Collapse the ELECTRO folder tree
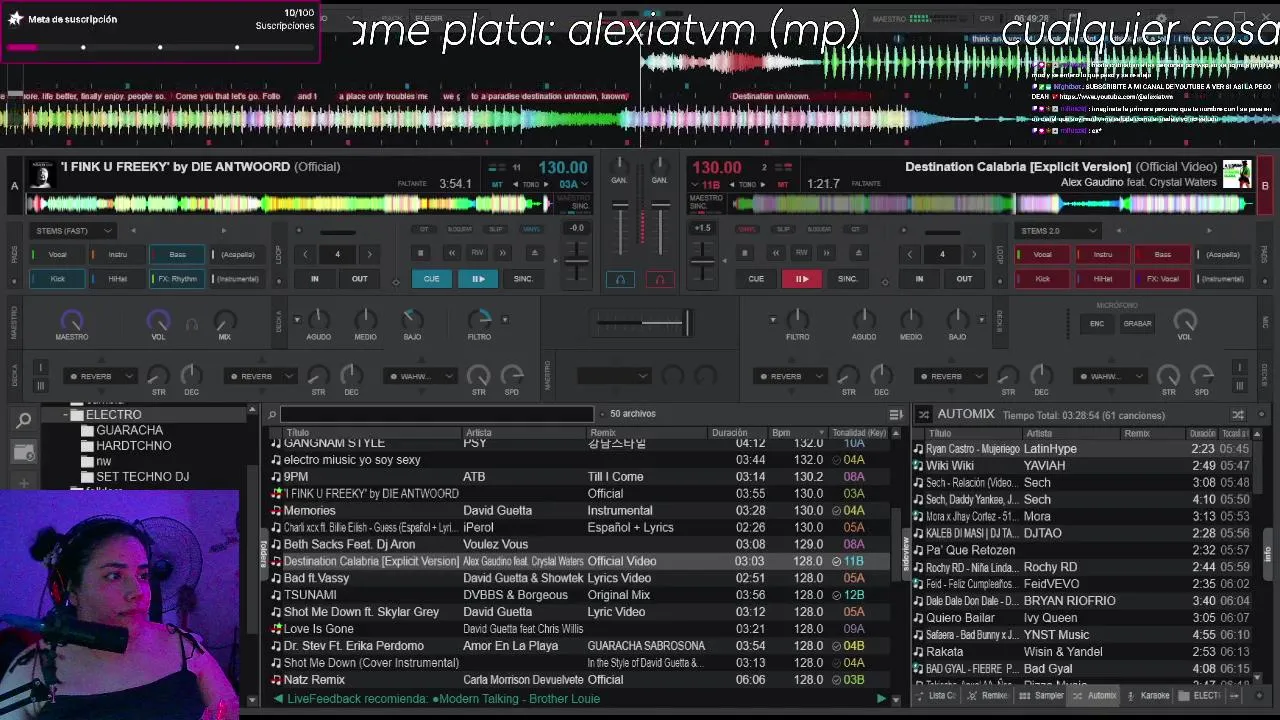1280x720 pixels. 66,415
